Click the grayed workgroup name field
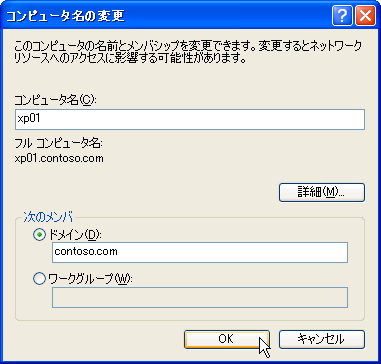 point(200,297)
